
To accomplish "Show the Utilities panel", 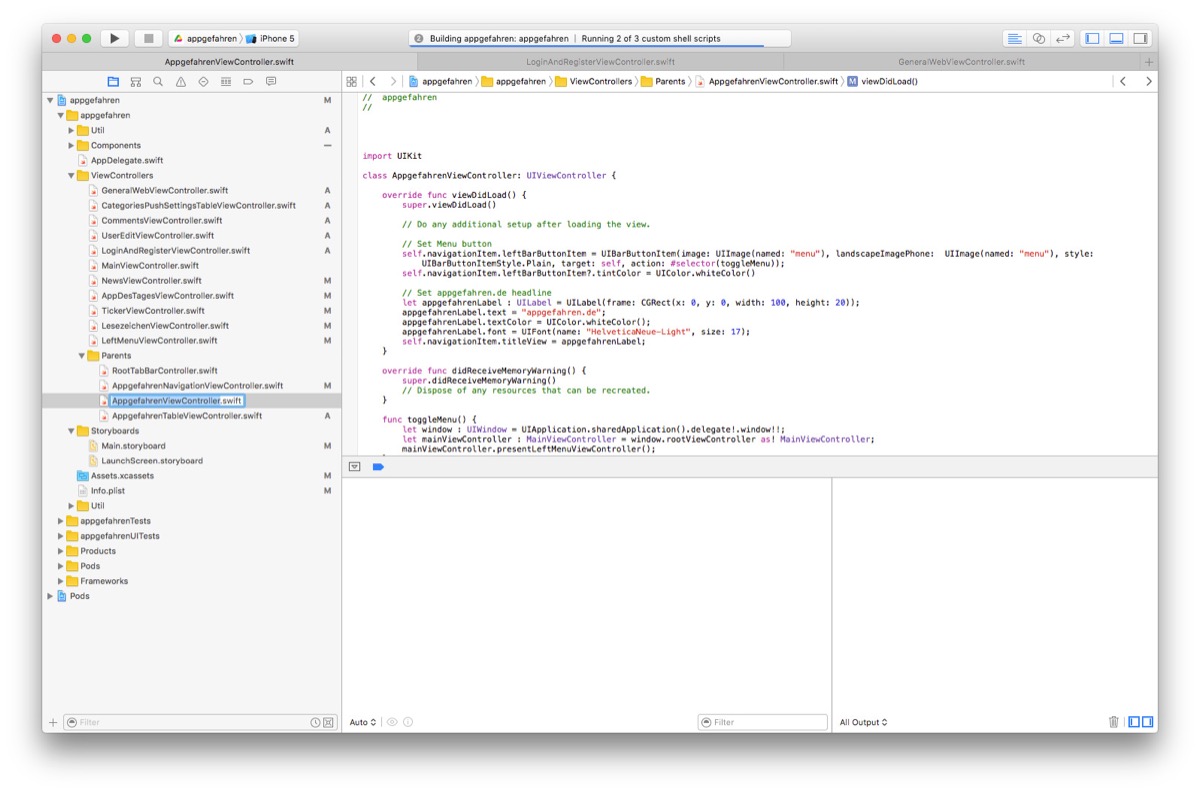I will [1141, 36].
